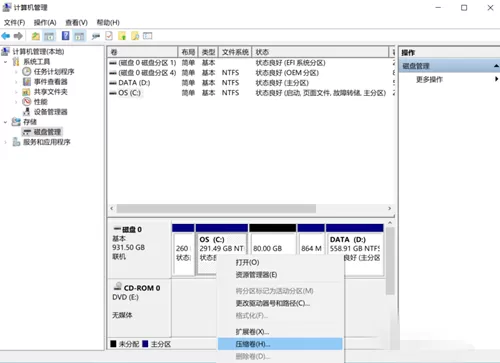Click the Up one level folder icon
500x363 pixels.
[36, 36]
